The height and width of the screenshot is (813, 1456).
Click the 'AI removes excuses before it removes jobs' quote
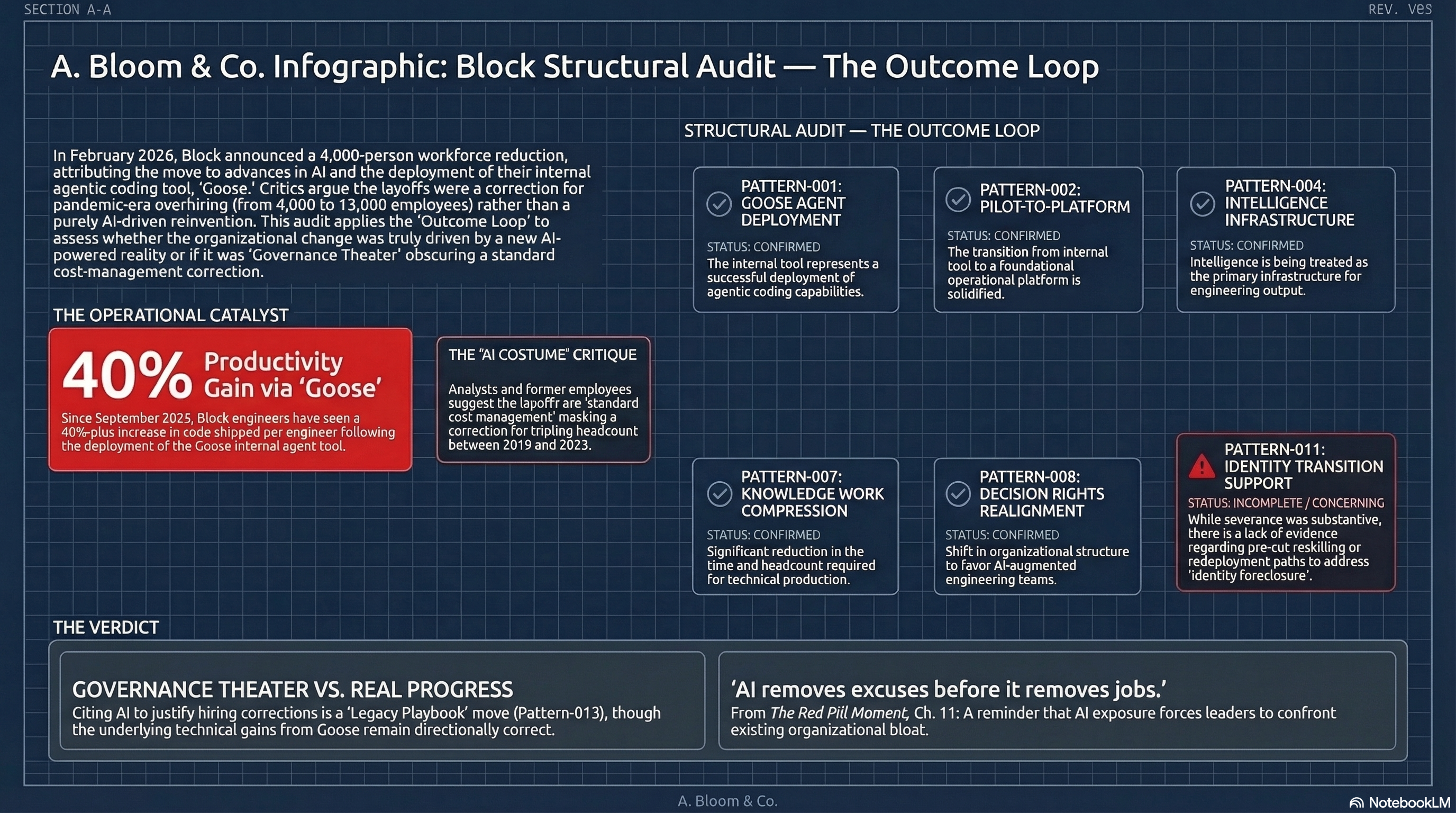pyautogui.click(x=948, y=689)
